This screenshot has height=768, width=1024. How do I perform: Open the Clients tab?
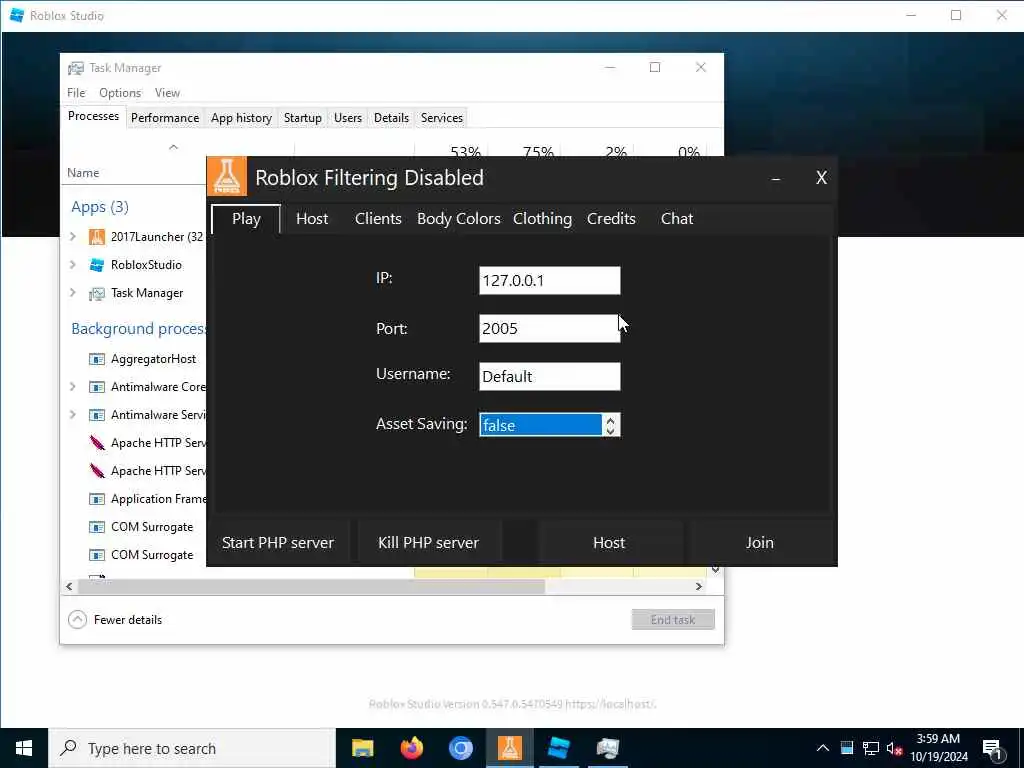(378, 219)
